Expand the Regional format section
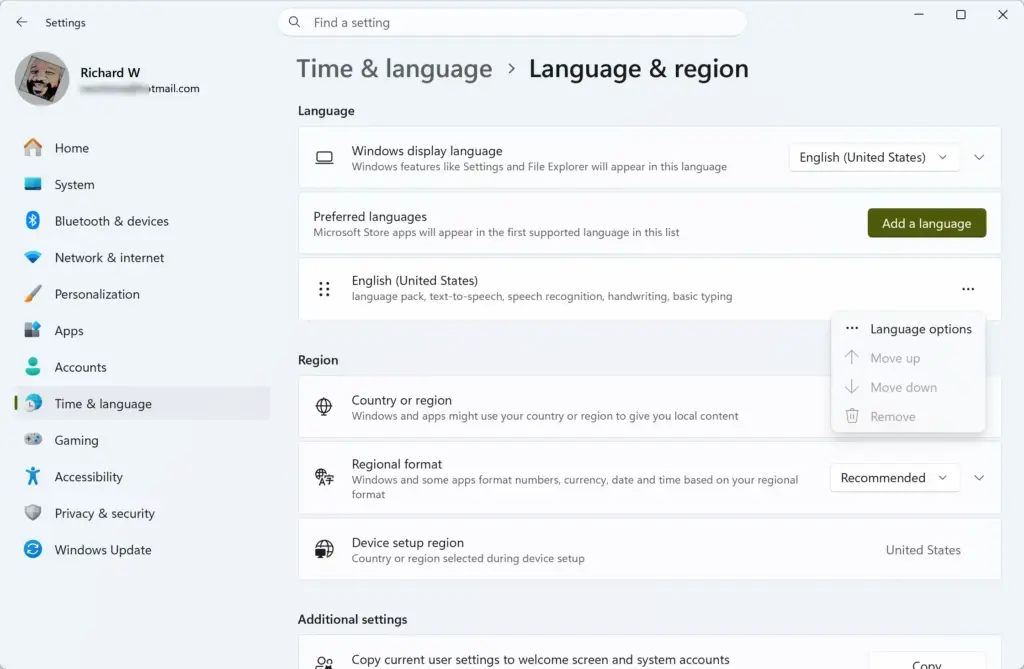The width and height of the screenshot is (1024, 669). [979, 478]
